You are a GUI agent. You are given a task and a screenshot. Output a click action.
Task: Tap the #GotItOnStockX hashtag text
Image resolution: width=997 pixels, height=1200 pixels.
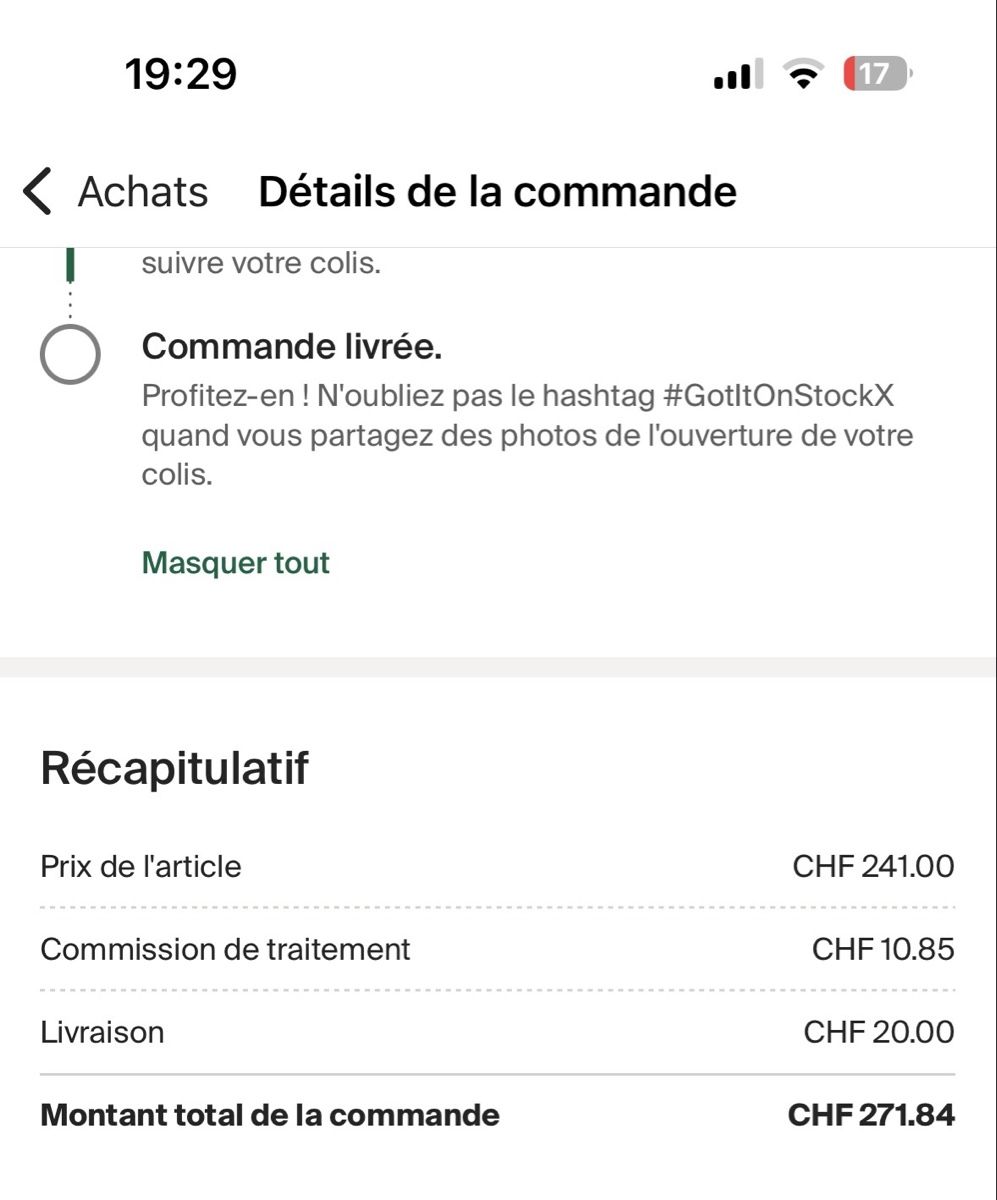(x=778, y=396)
